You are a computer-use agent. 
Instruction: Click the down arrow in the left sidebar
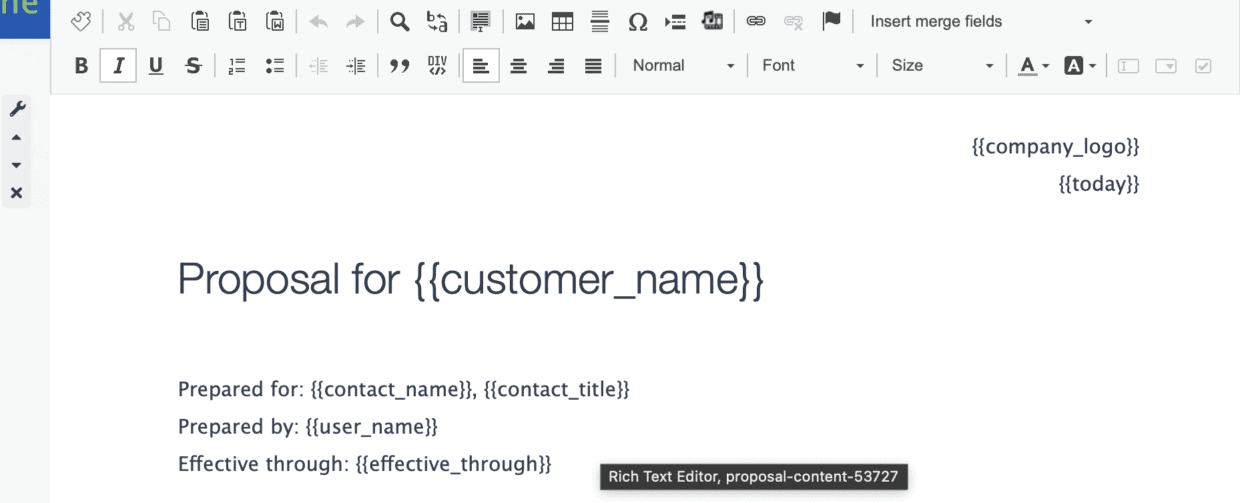16,165
